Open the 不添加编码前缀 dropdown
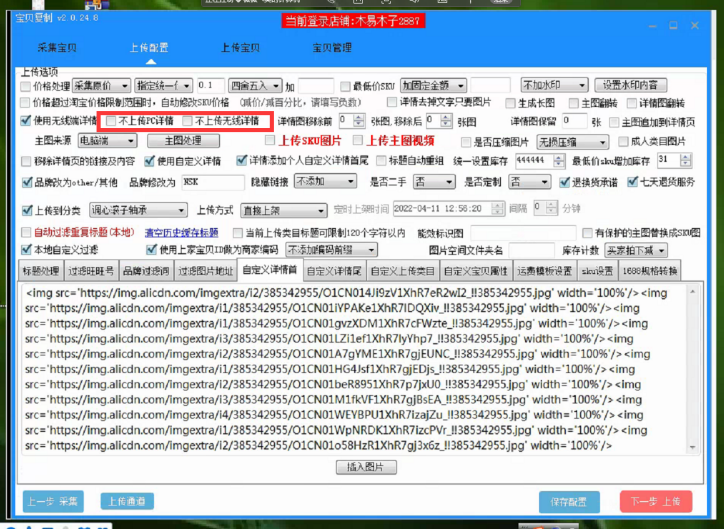 (331, 250)
